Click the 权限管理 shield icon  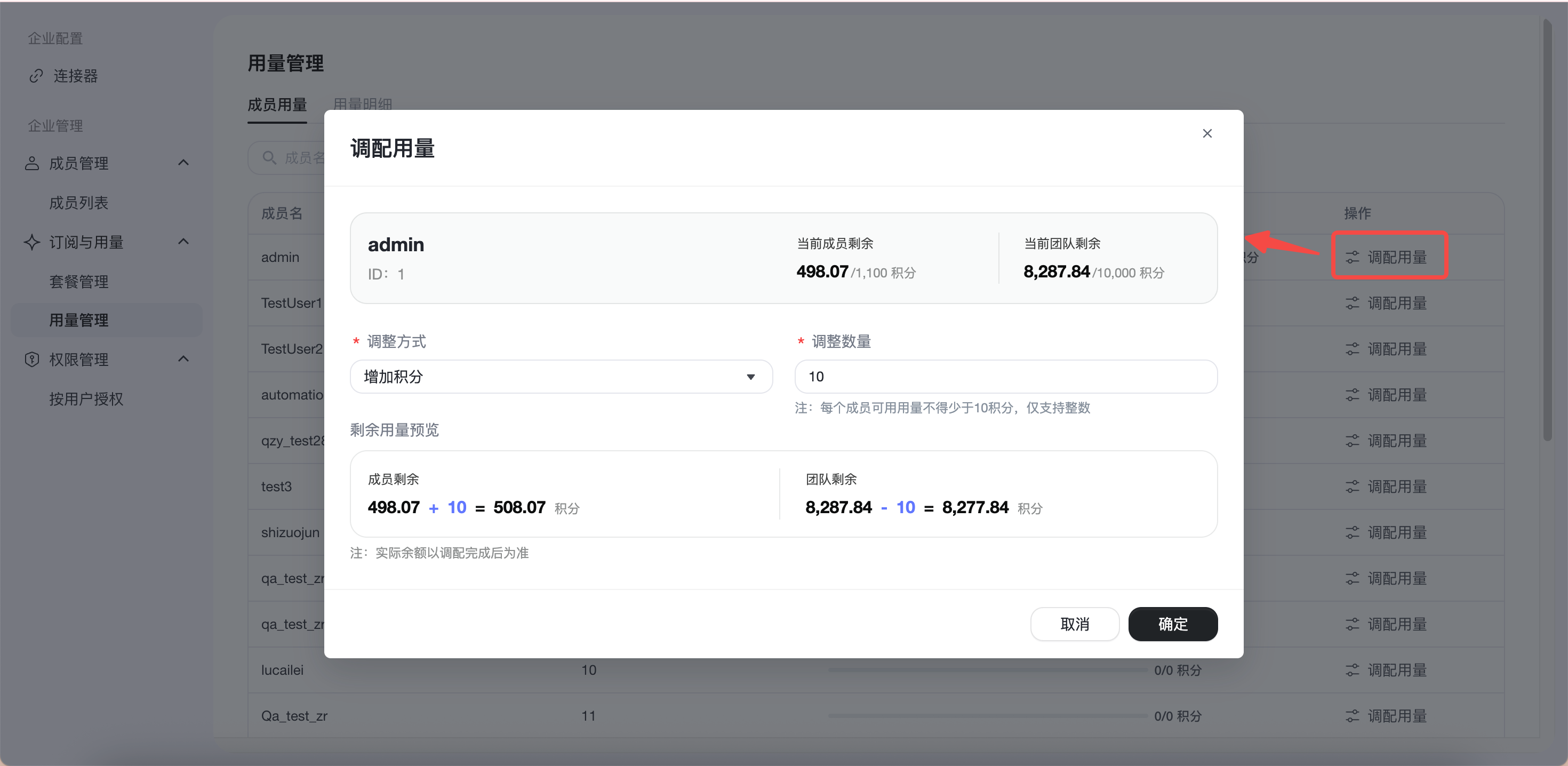(31, 359)
